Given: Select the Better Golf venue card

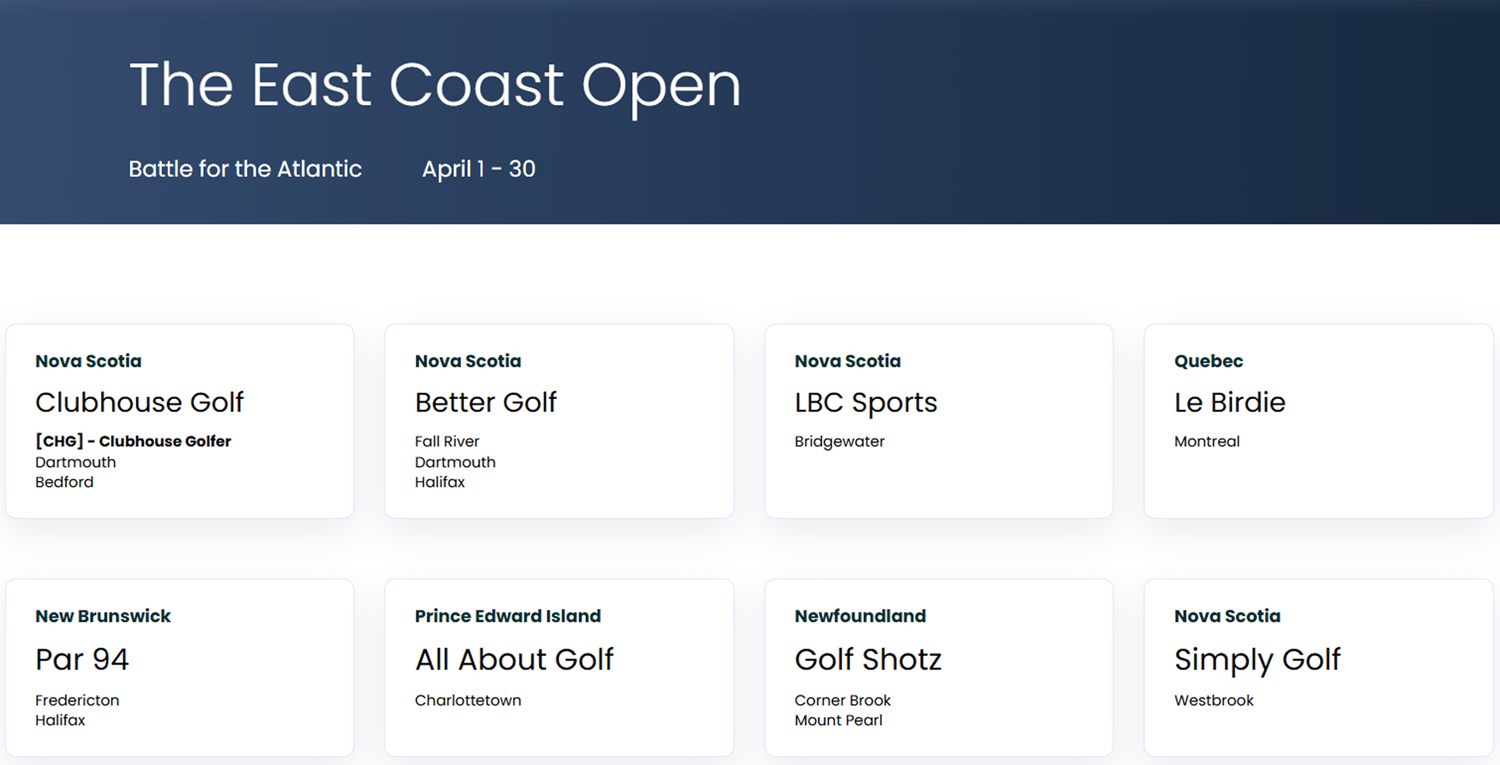Looking at the screenshot, I should [559, 421].
